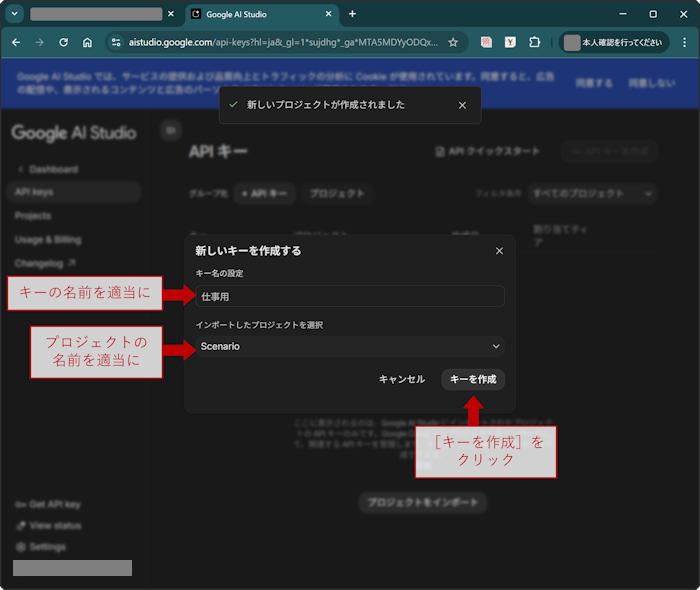Click the Y extension icon in toolbar
Viewport: 700px width, 590px height.
coord(510,43)
